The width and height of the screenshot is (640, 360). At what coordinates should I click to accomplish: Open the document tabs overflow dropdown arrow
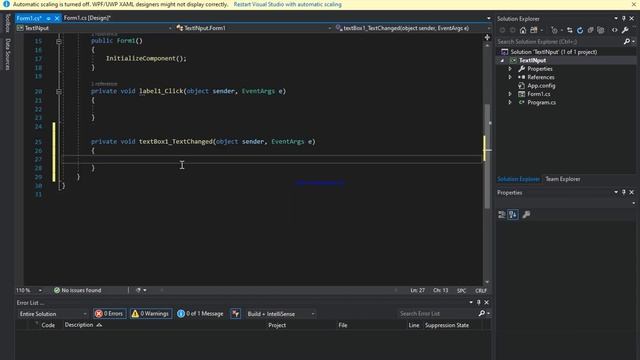point(489,18)
